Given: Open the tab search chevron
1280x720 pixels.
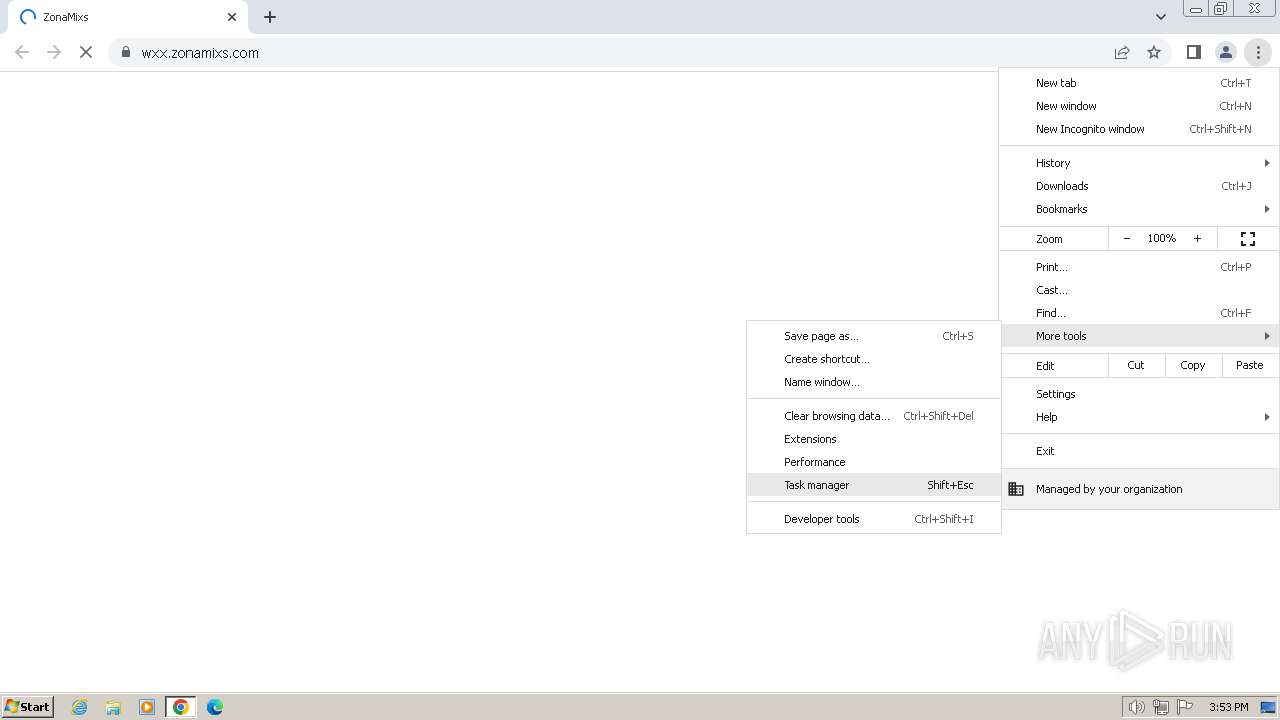Looking at the screenshot, I should (x=1160, y=17).
